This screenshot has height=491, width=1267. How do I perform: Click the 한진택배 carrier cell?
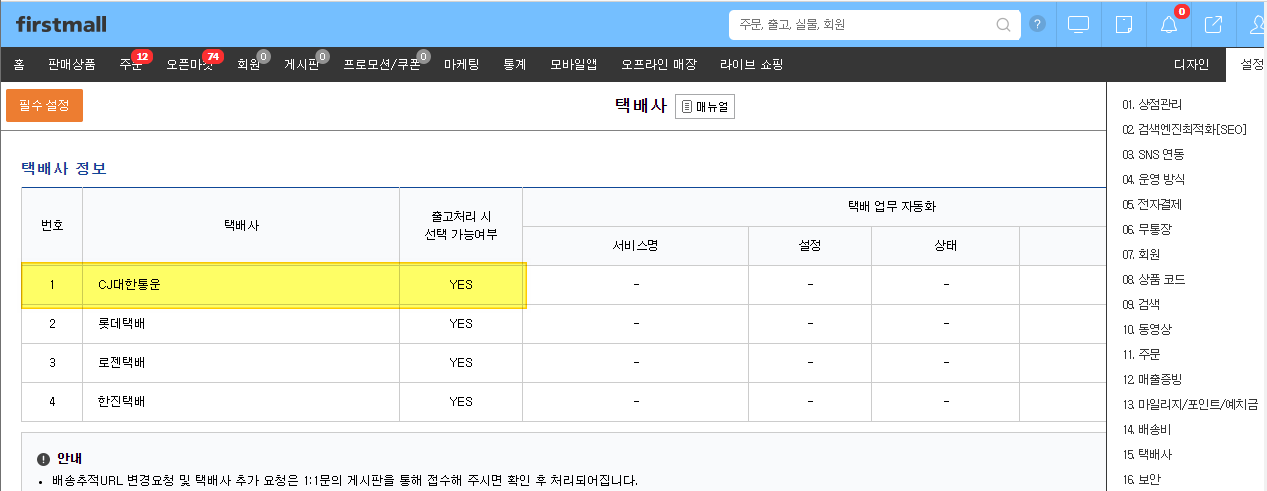click(241, 402)
